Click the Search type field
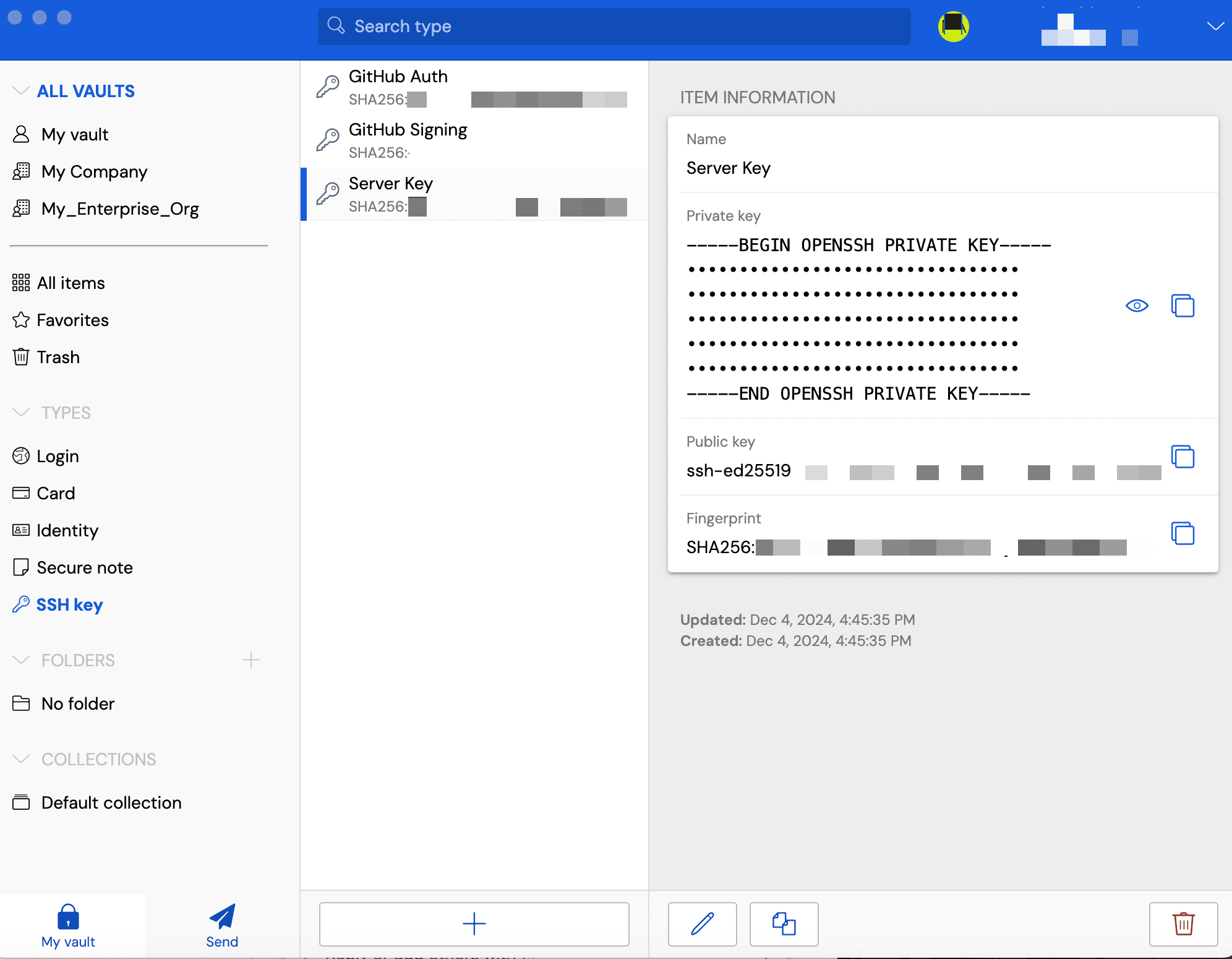This screenshot has width=1232, height=959. pos(614,27)
